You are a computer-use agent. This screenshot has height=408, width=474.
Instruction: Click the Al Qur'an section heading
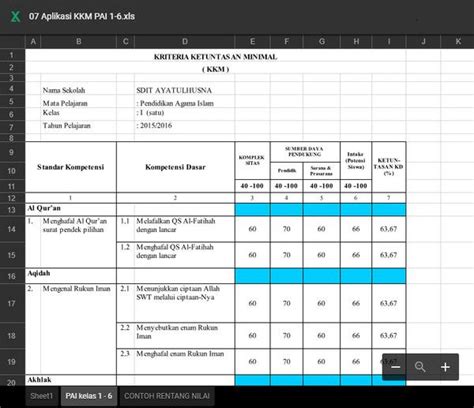[44, 208]
